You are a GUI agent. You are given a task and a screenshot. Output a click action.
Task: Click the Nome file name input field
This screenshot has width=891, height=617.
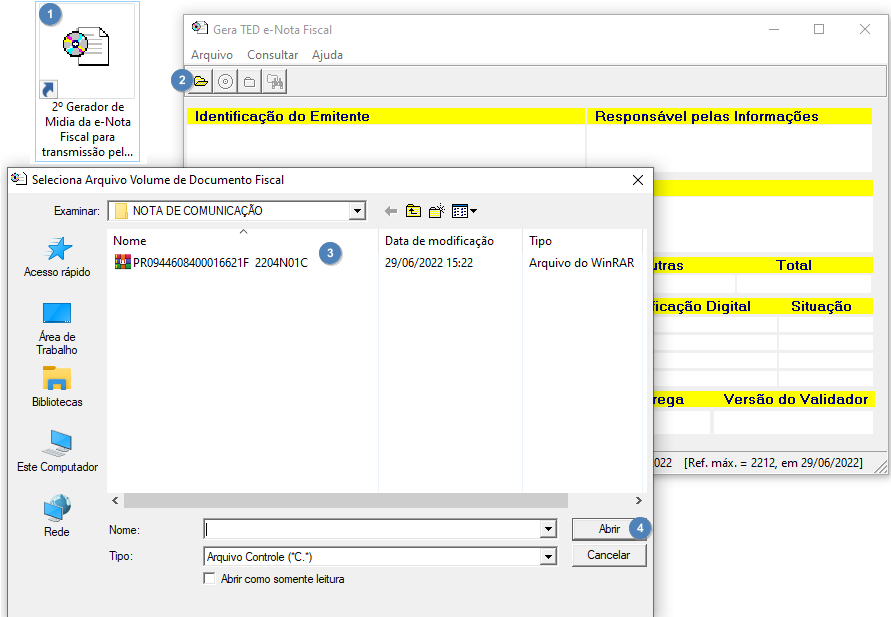373,530
